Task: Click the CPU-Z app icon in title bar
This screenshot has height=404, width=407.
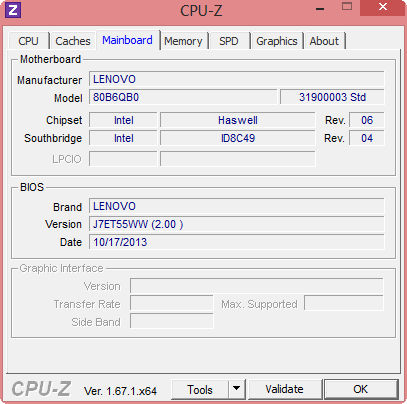Action: pos(13,10)
